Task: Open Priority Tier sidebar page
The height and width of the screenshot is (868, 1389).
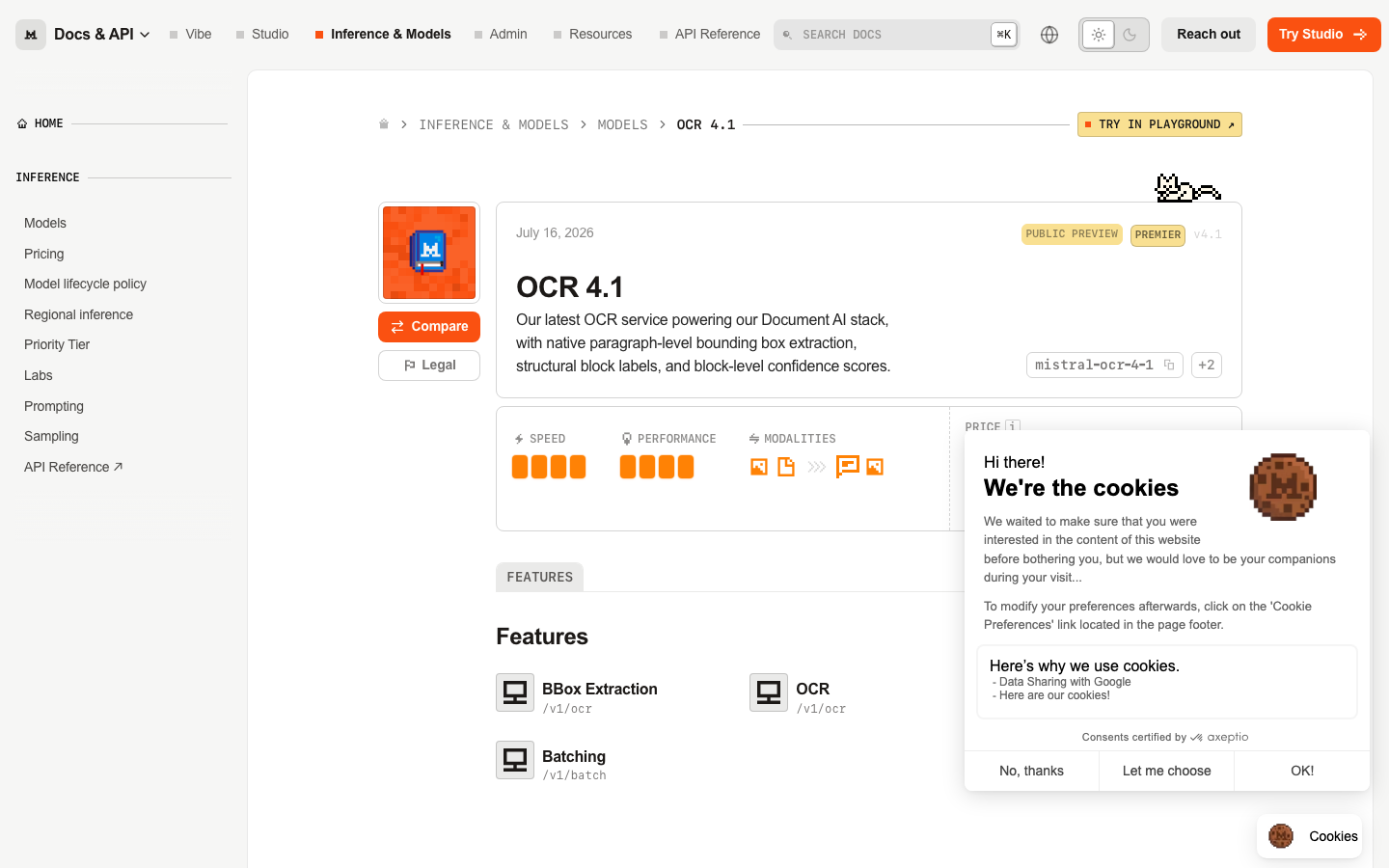Action: click(57, 344)
